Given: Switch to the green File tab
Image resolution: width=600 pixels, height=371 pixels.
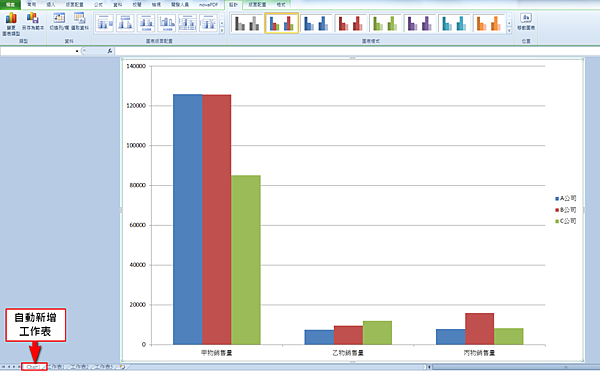Looking at the screenshot, I should 10,5.
